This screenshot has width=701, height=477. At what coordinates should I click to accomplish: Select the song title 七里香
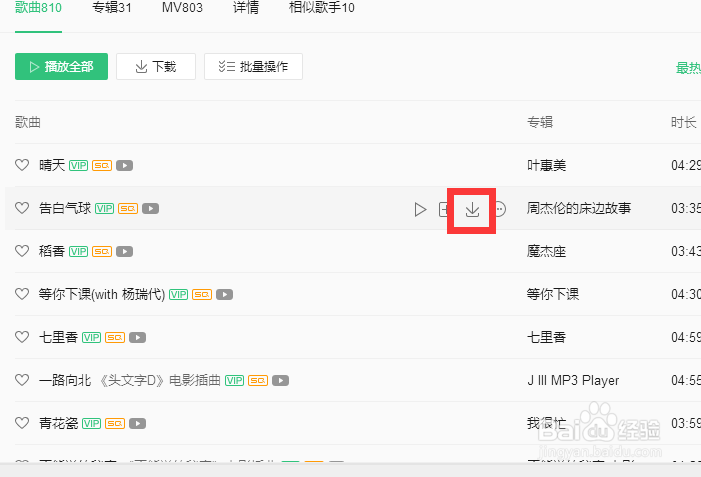pos(59,337)
